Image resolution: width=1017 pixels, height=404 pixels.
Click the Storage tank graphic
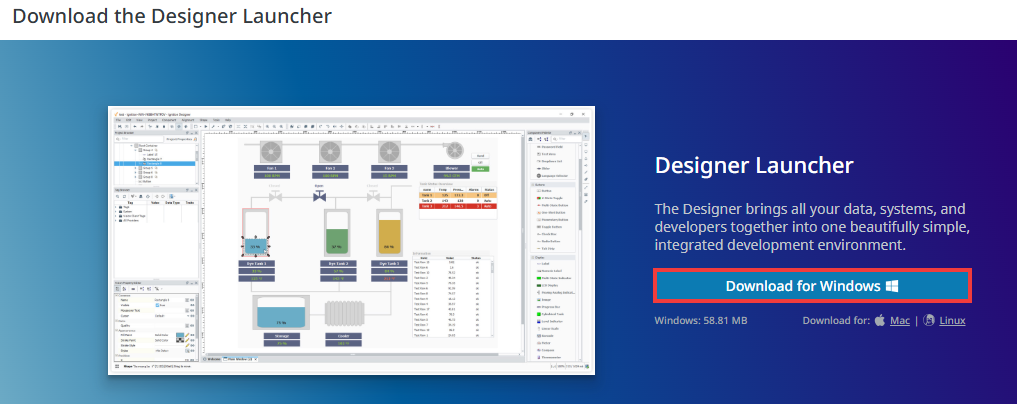point(282,313)
